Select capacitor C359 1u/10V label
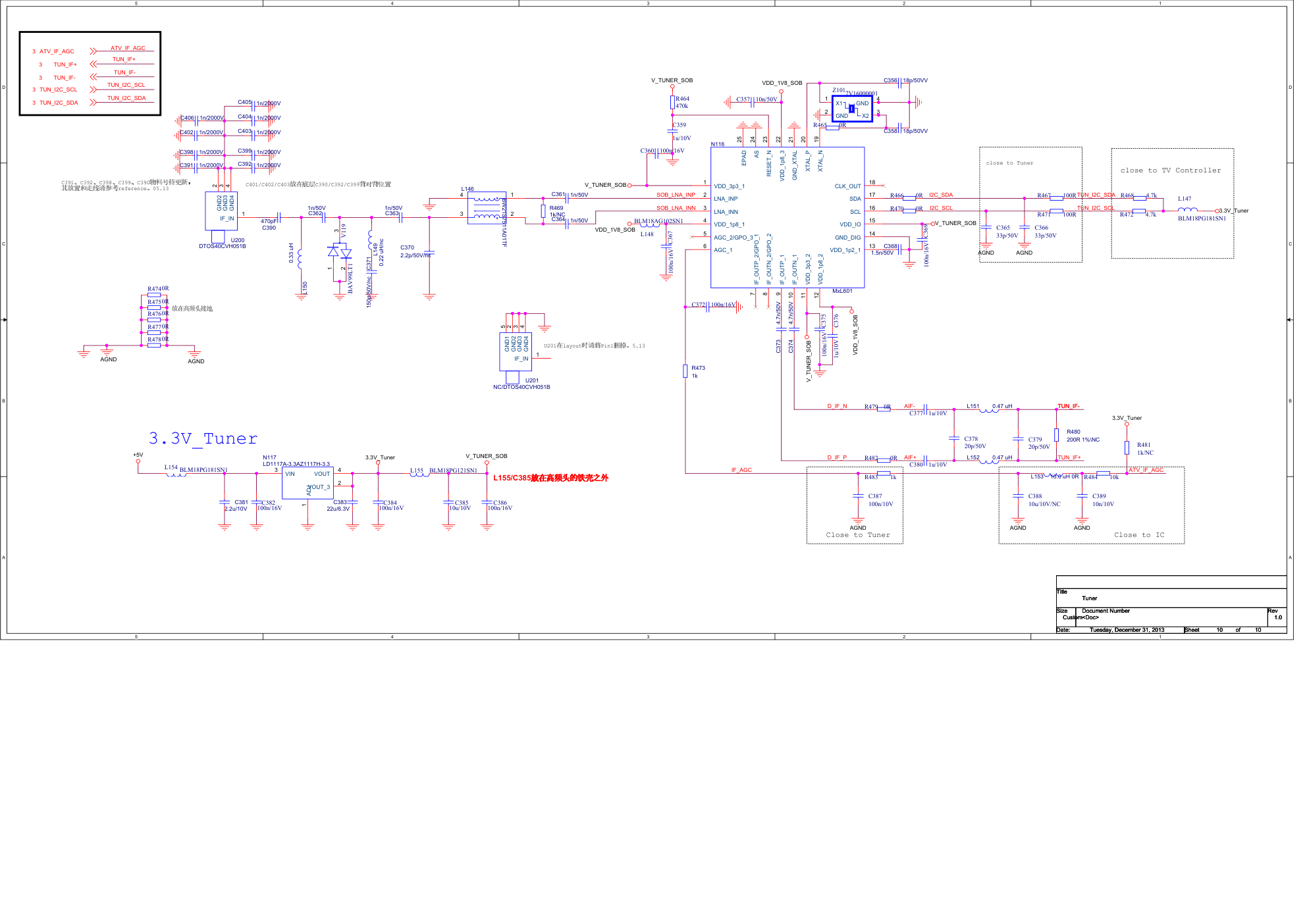 pos(681,131)
